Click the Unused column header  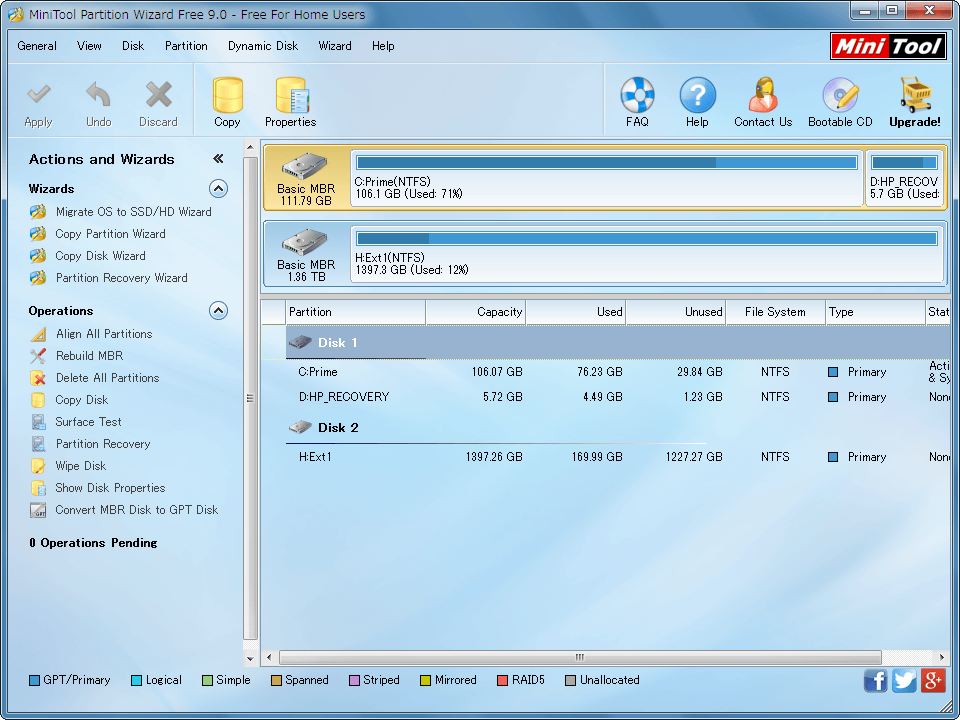pos(676,312)
